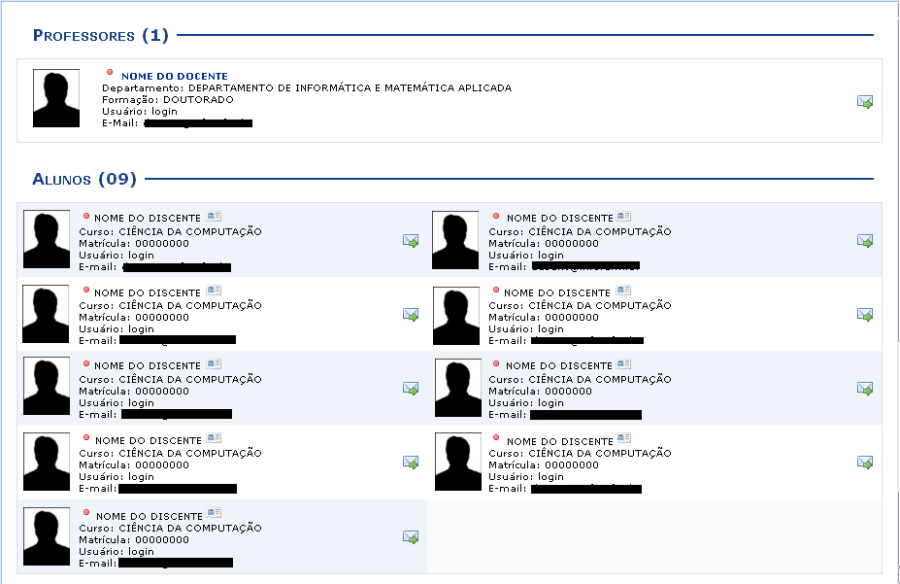Send message to the professor via envelope icon
The height and width of the screenshot is (584, 900).
pos(865,102)
